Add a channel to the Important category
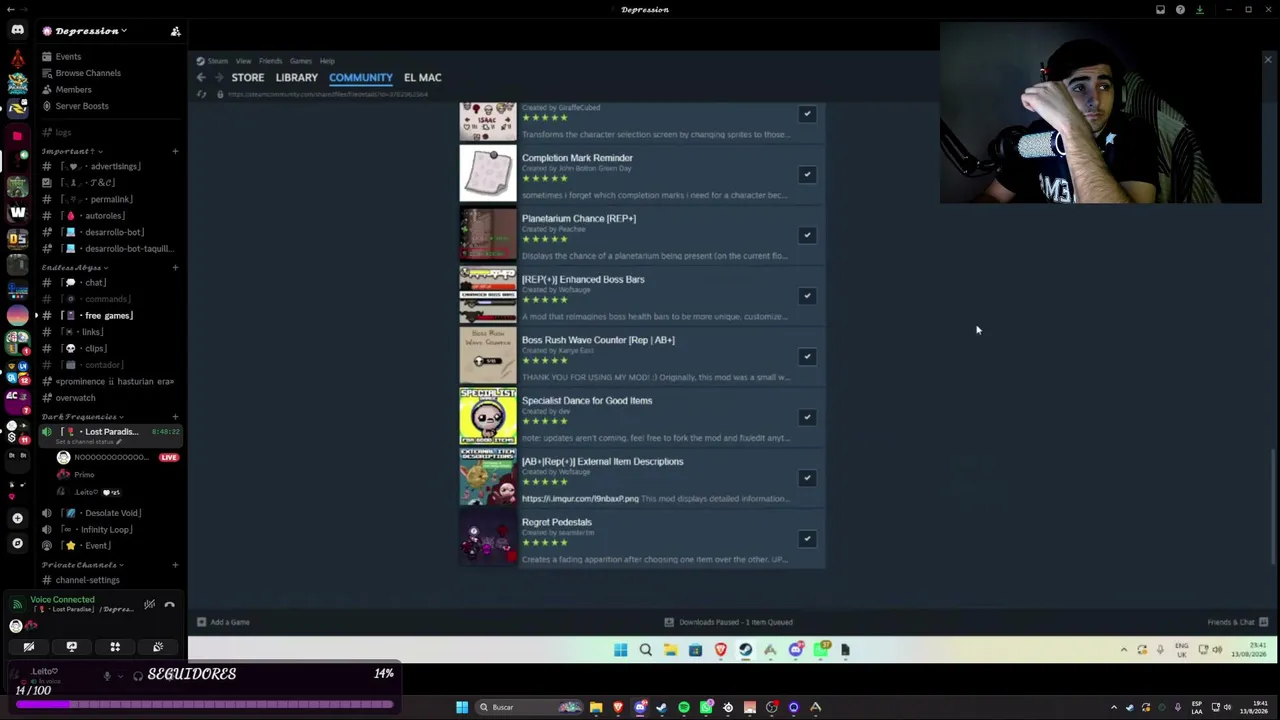 pyautogui.click(x=175, y=151)
